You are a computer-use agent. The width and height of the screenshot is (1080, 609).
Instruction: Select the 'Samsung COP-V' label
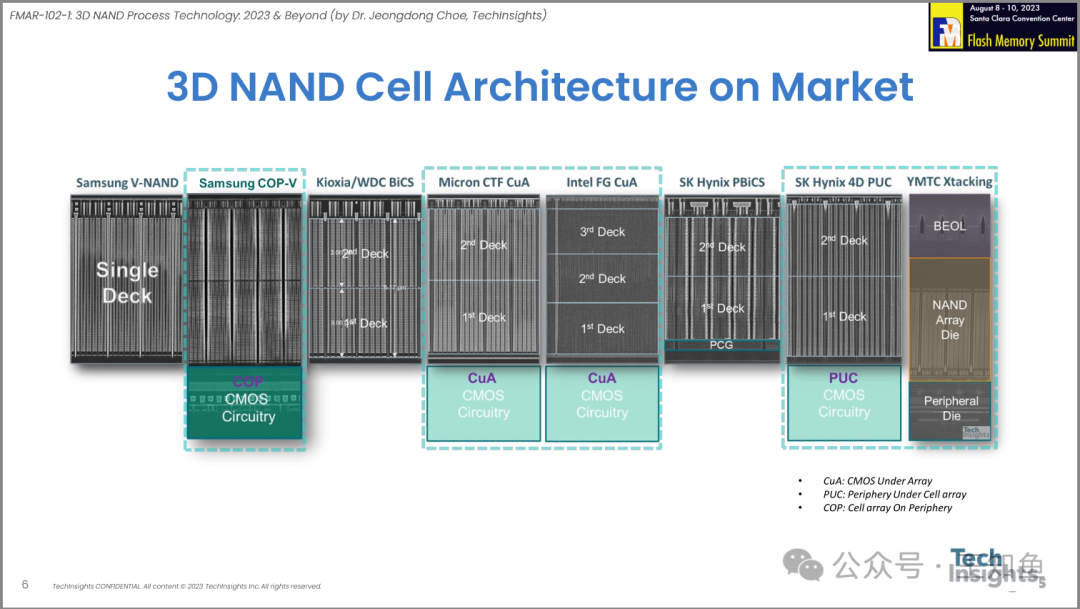click(248, 183)
